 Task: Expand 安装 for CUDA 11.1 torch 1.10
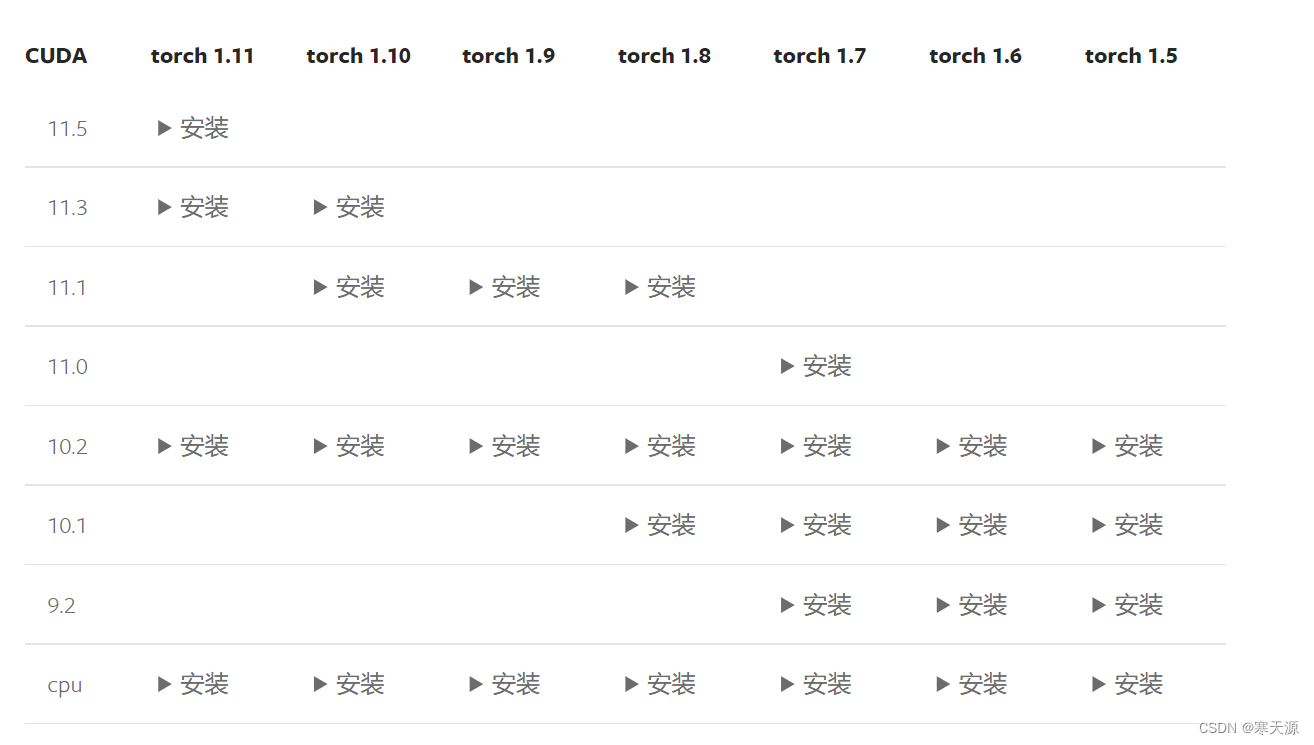point(350,287)
